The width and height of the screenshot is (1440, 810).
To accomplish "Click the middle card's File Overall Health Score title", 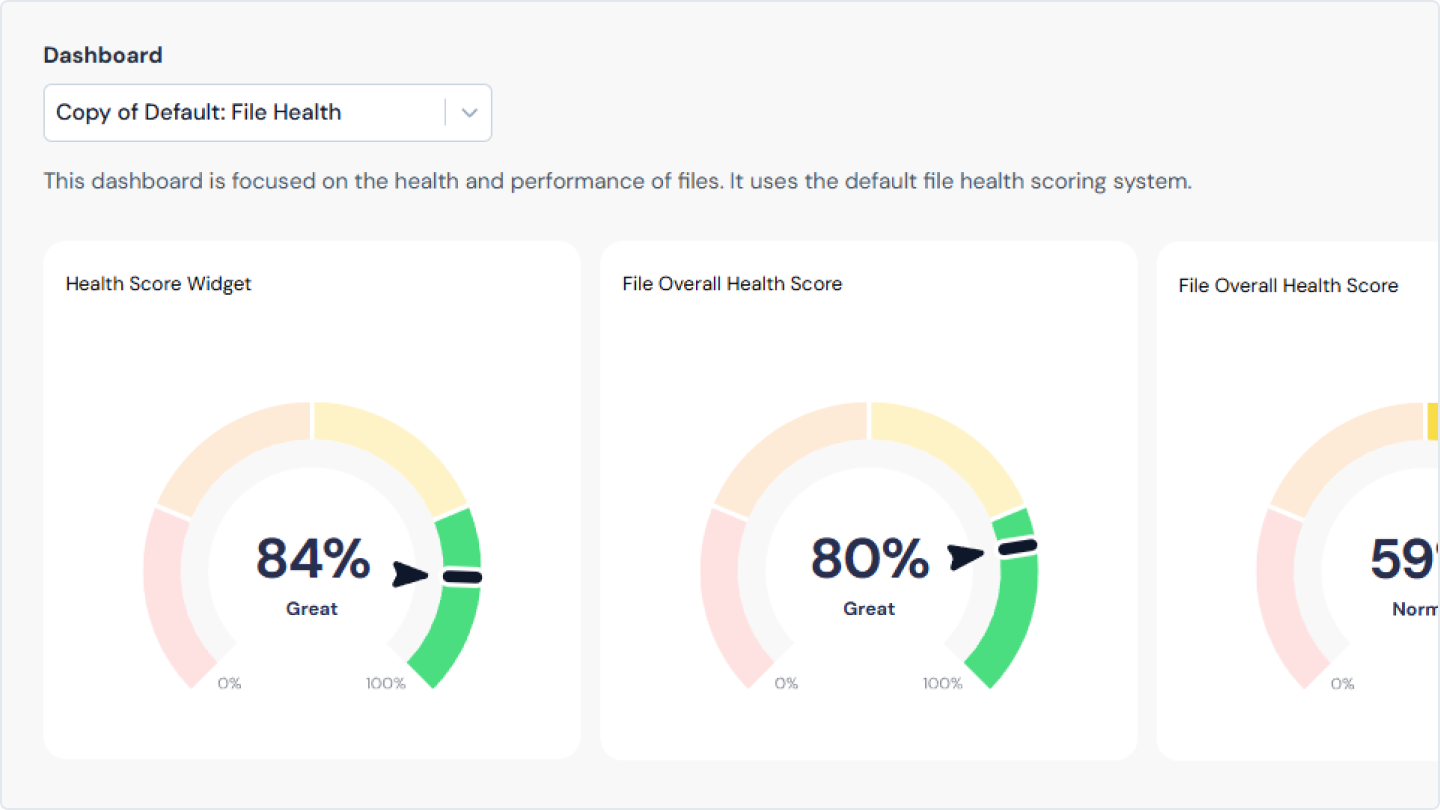I will tap(732, 284).
